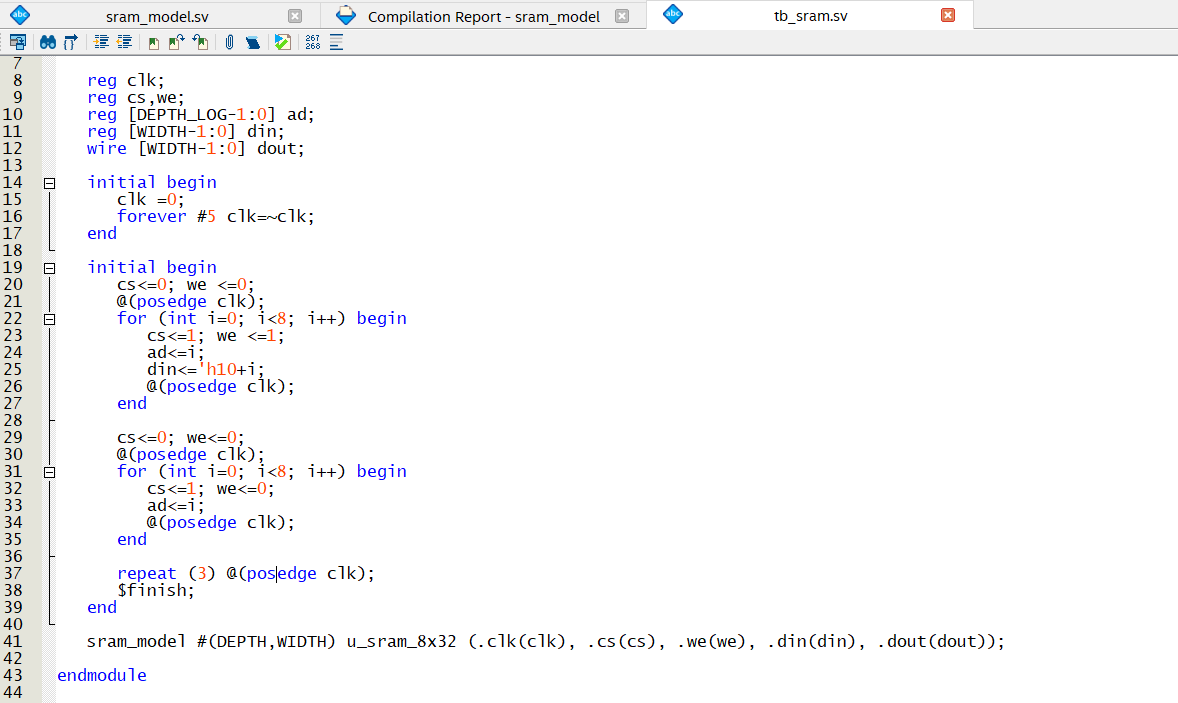Click 'reg cs,we;' declaration
The width and height of the screenshot is (1178, 703).
135,98
